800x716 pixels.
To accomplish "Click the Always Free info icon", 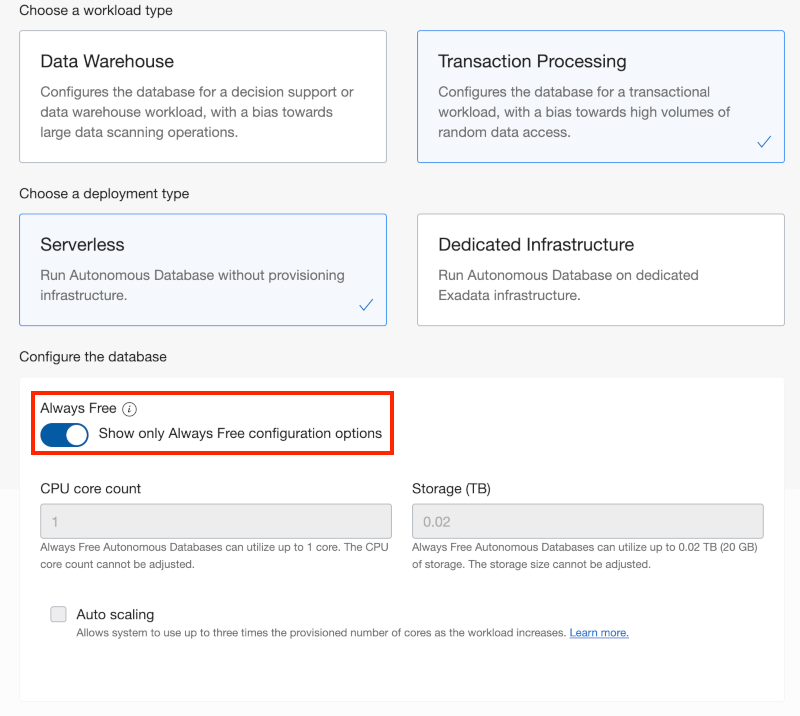I will coord(130,409).
